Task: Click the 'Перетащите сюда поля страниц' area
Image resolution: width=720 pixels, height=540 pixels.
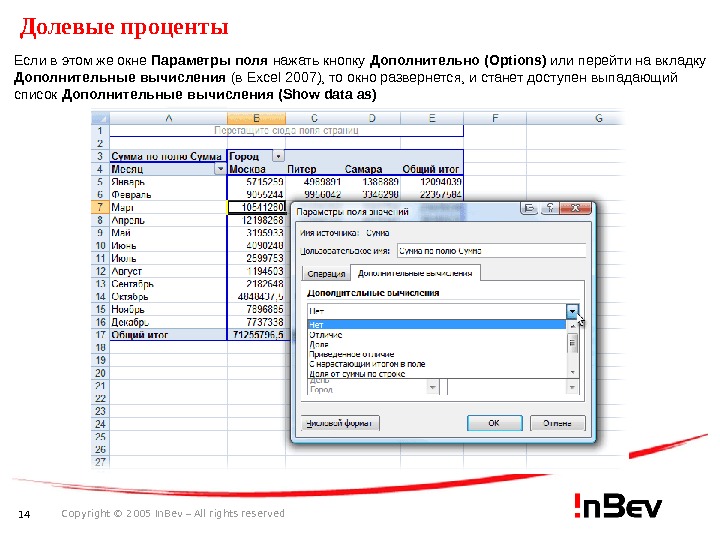Action: click(x=287, y=131)
